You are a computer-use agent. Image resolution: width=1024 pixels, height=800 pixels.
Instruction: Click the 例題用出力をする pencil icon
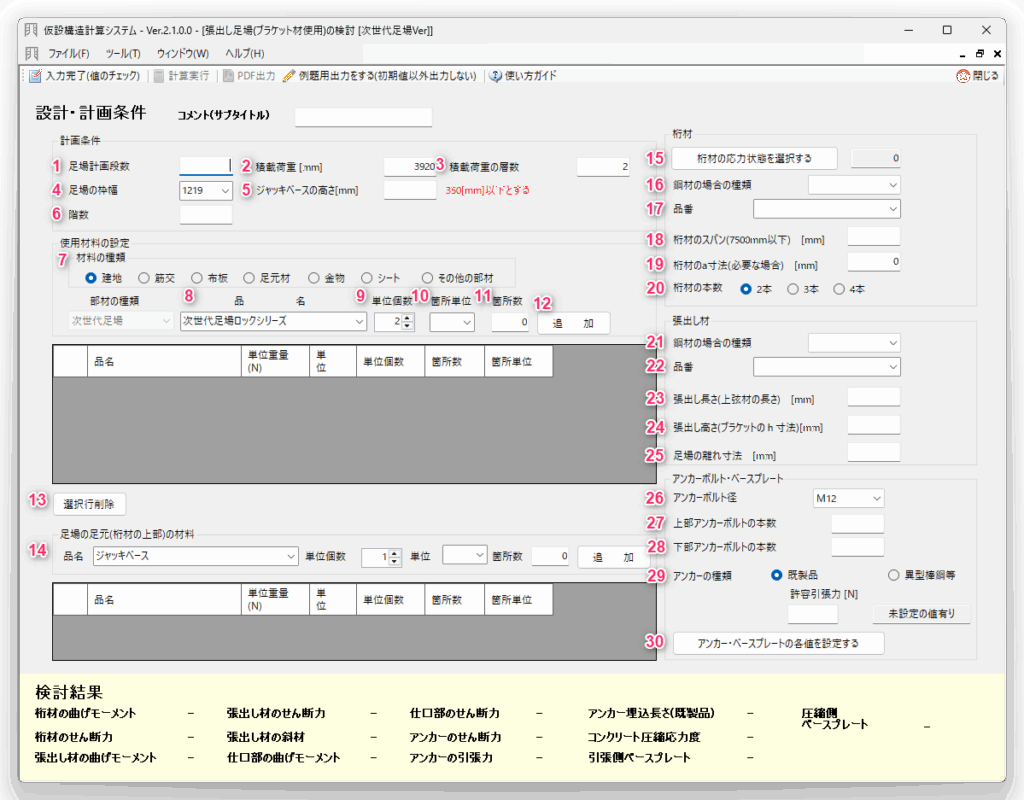289,76
